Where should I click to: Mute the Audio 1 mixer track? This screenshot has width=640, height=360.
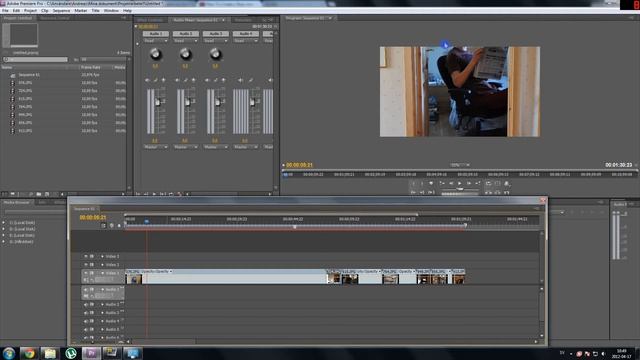pos(147,80)
